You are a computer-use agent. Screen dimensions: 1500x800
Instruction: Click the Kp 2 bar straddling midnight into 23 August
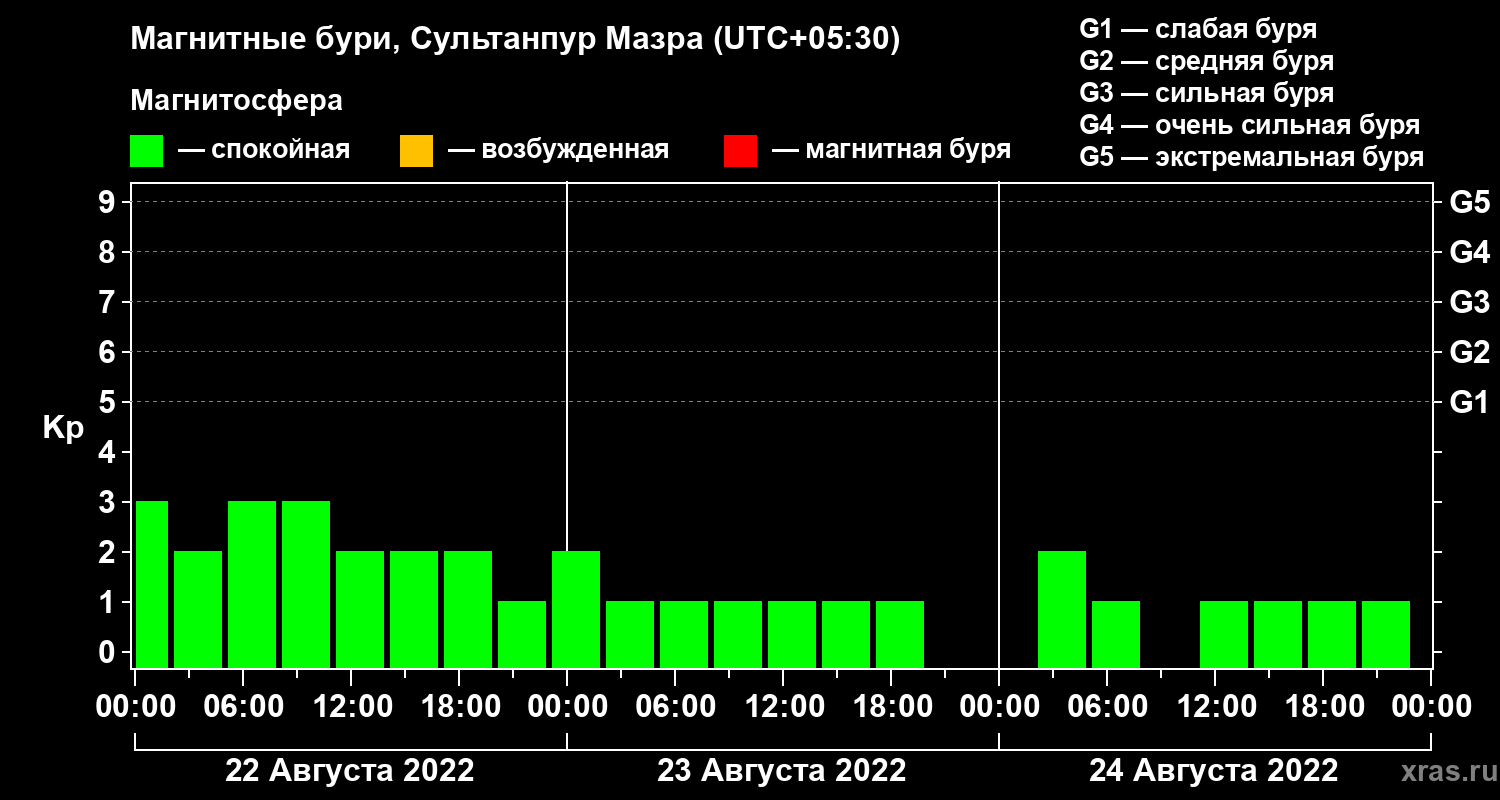click(576, 609)
